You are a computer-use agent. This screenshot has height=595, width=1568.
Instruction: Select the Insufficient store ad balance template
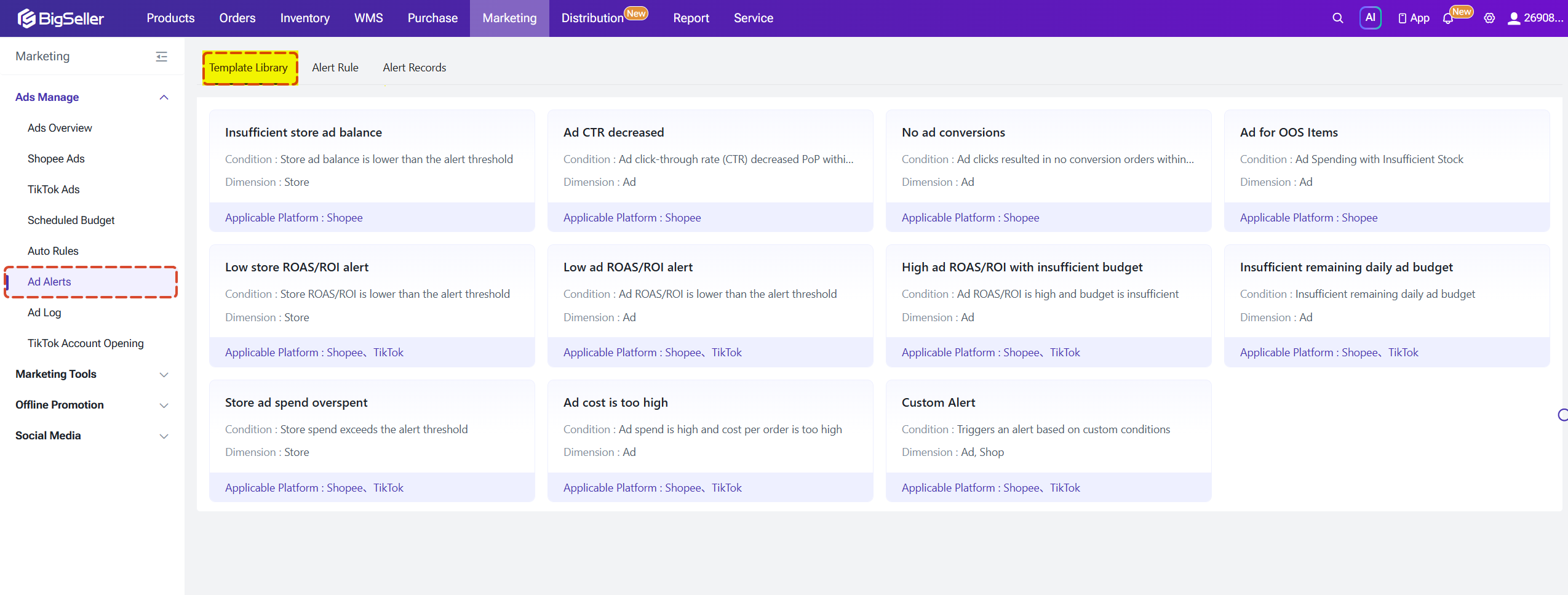click(x=372, y=170)
